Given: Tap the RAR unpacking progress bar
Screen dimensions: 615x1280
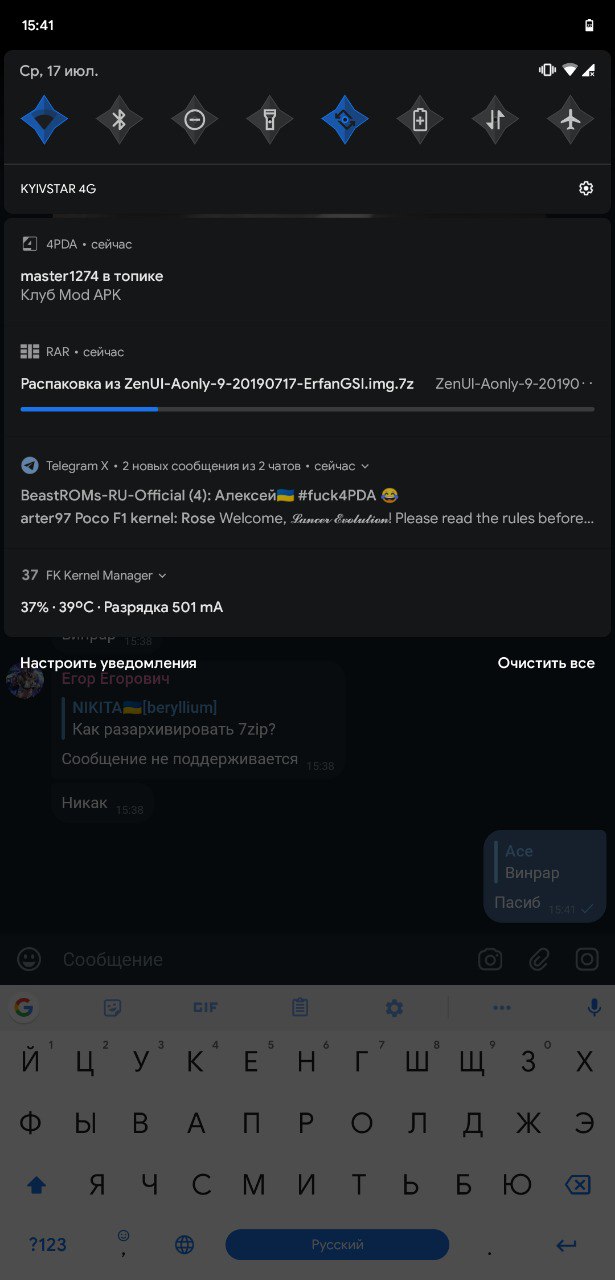Looking at the screenshot, I should 307,409.
